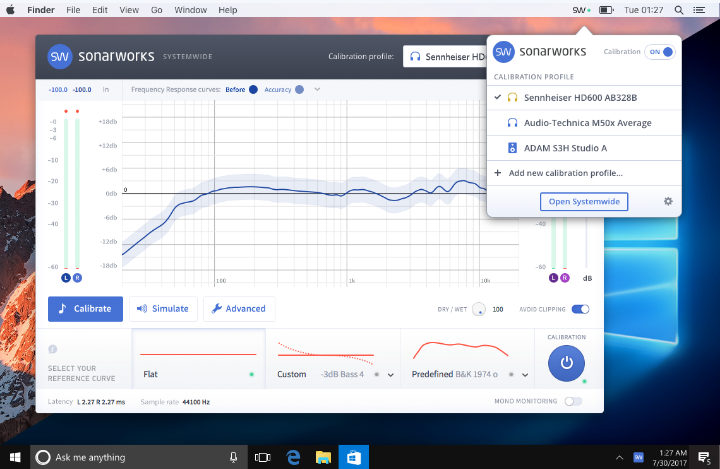Open Task View in taskbar
The image size is (720, 469).
(263, 457)
